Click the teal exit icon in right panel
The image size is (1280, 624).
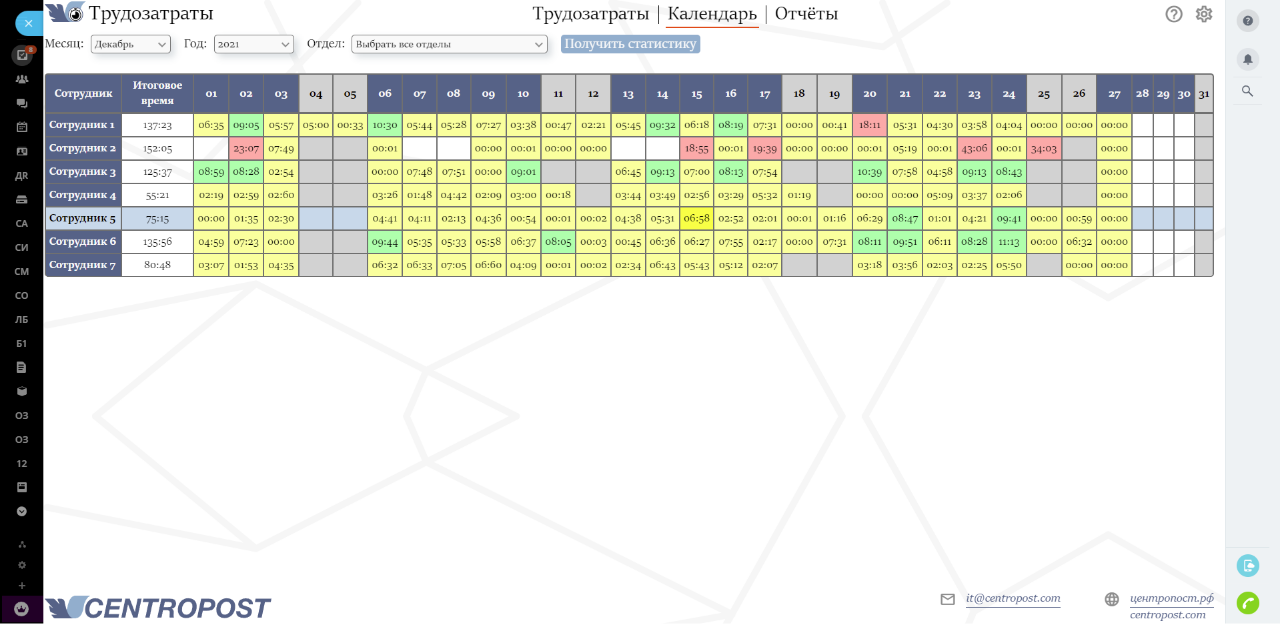1248,565
